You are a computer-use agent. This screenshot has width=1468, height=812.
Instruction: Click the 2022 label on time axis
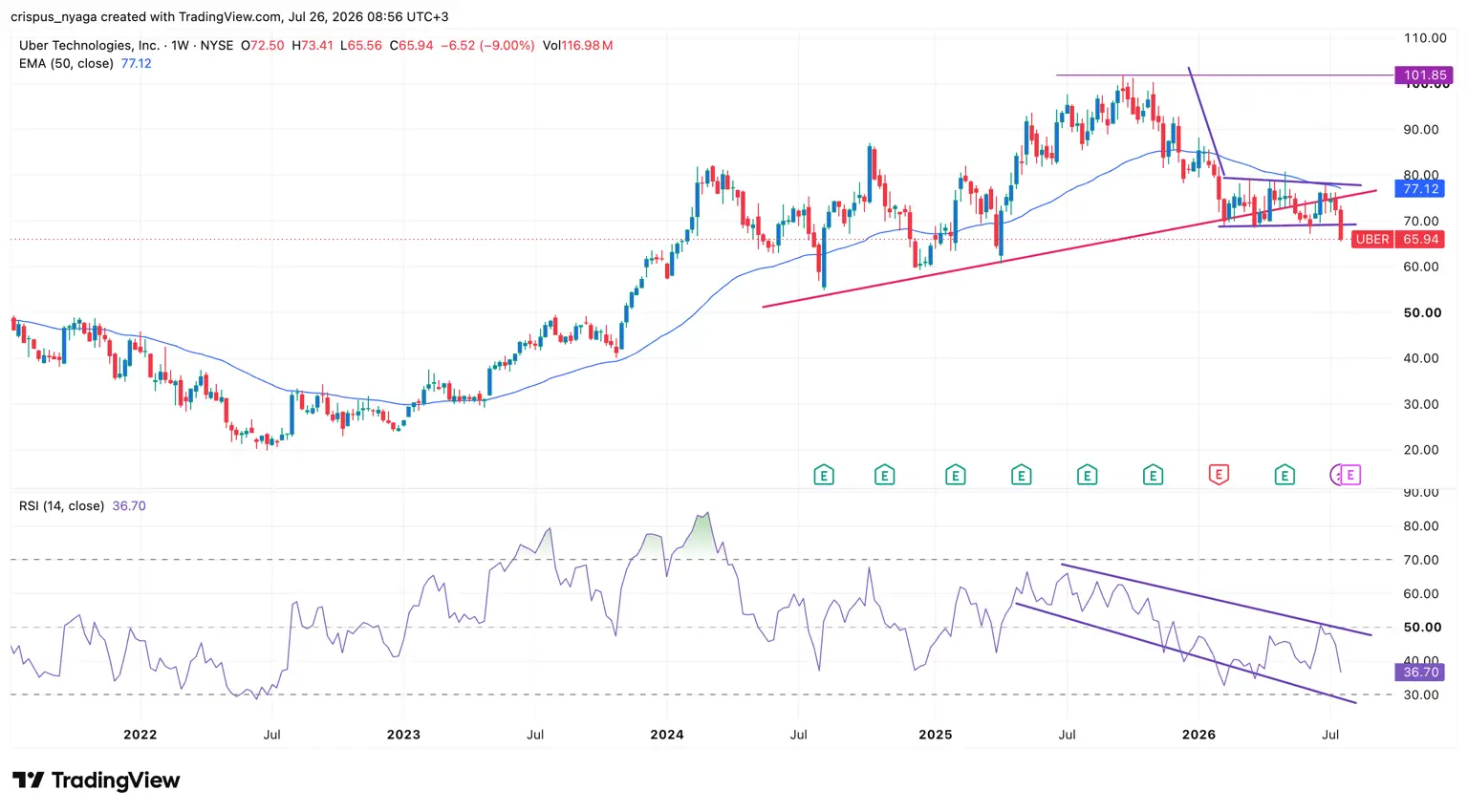pos(140,735)
